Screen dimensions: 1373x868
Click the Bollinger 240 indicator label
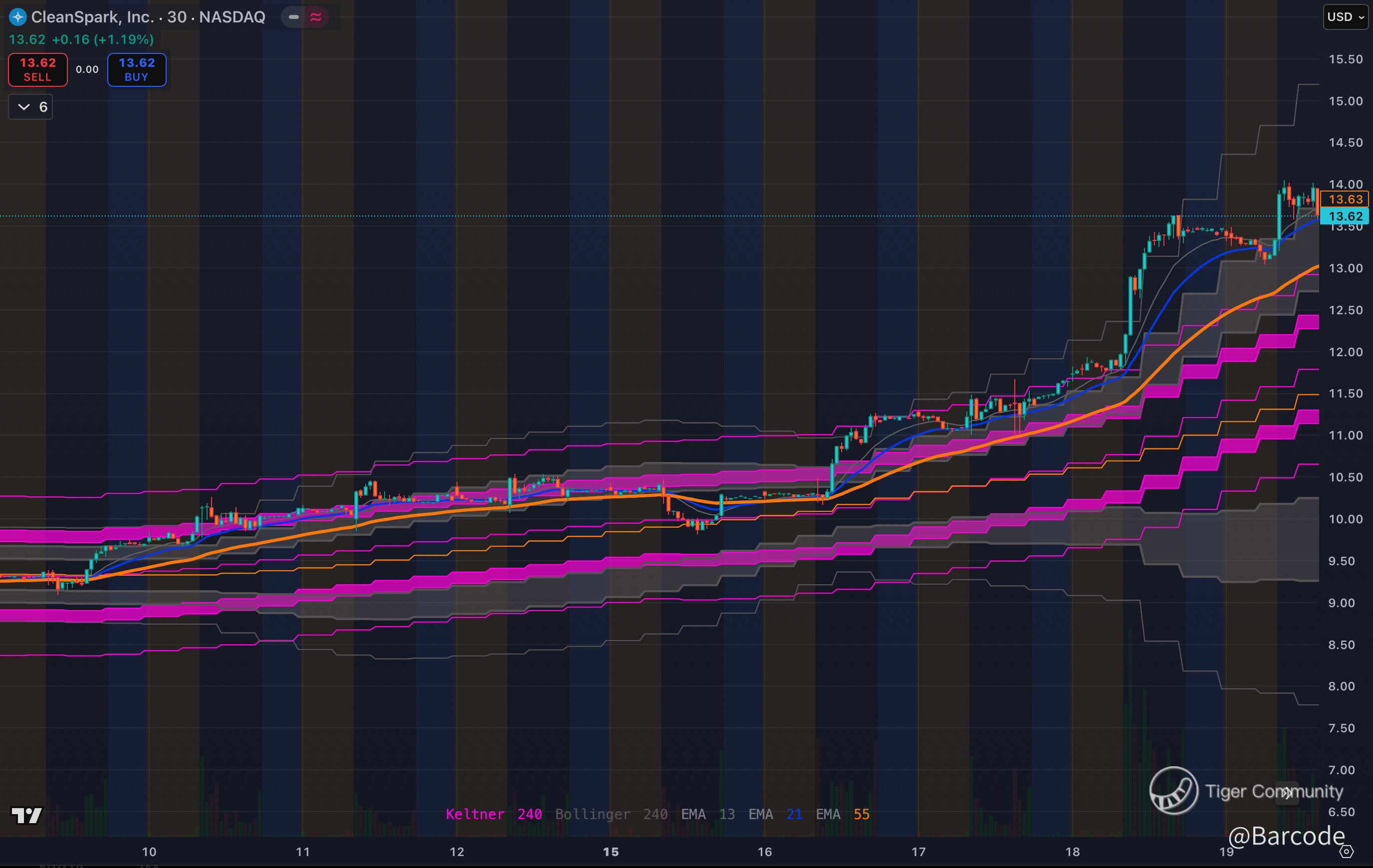[611, 814]
